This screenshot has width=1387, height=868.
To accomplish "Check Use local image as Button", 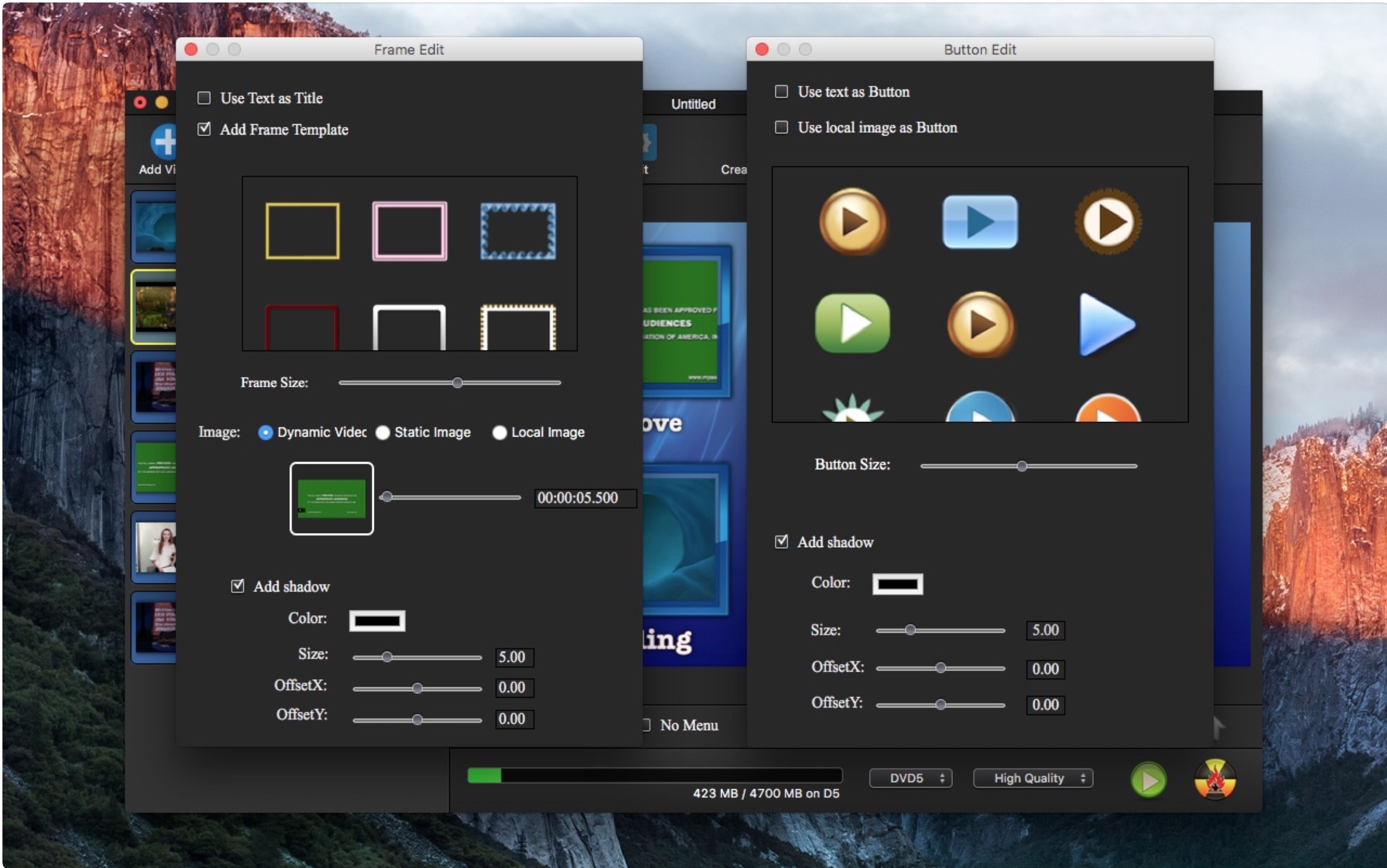I will (781, 127).
